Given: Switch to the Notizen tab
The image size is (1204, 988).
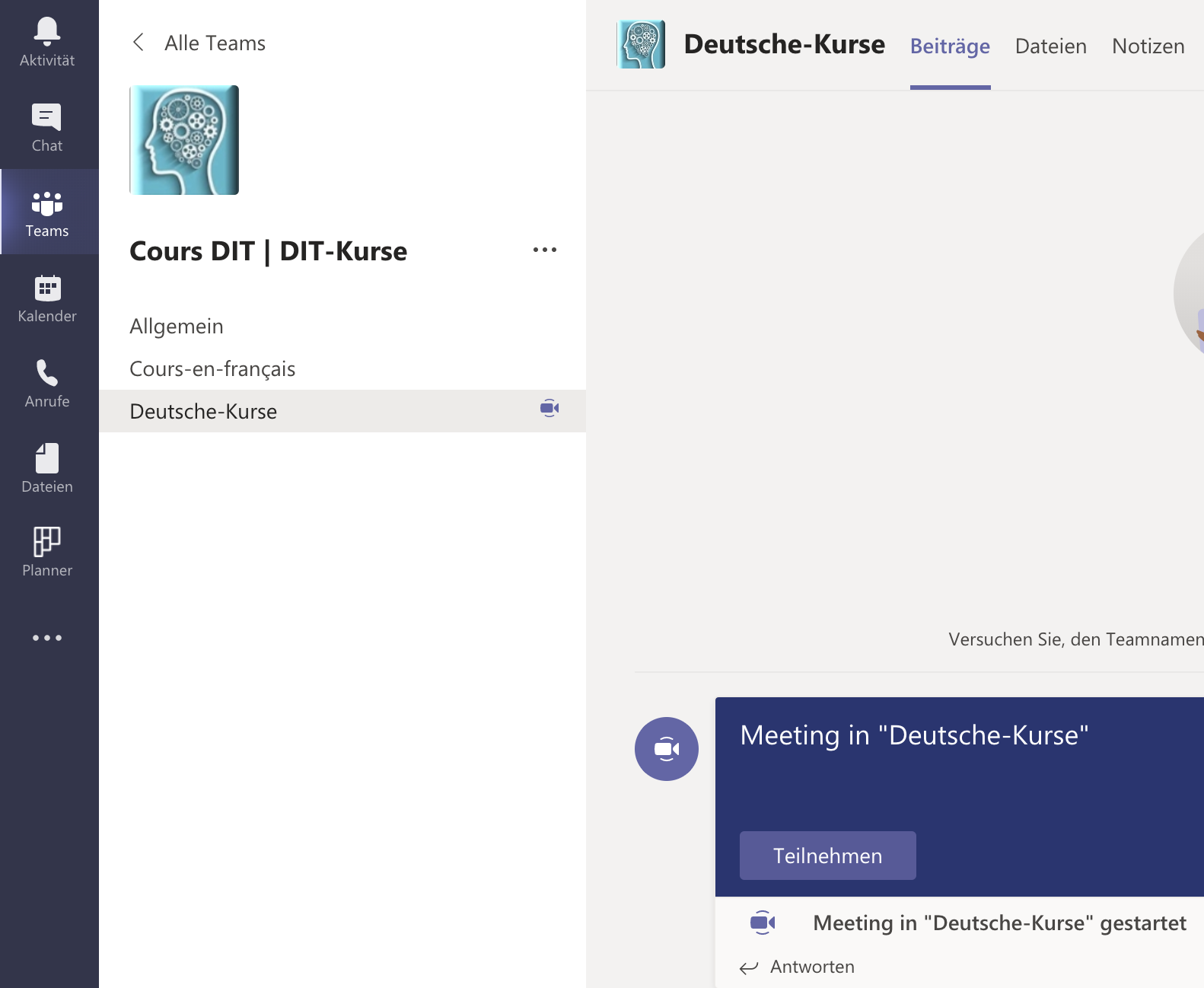Looking at the screenshot, I should (1148, 46).
